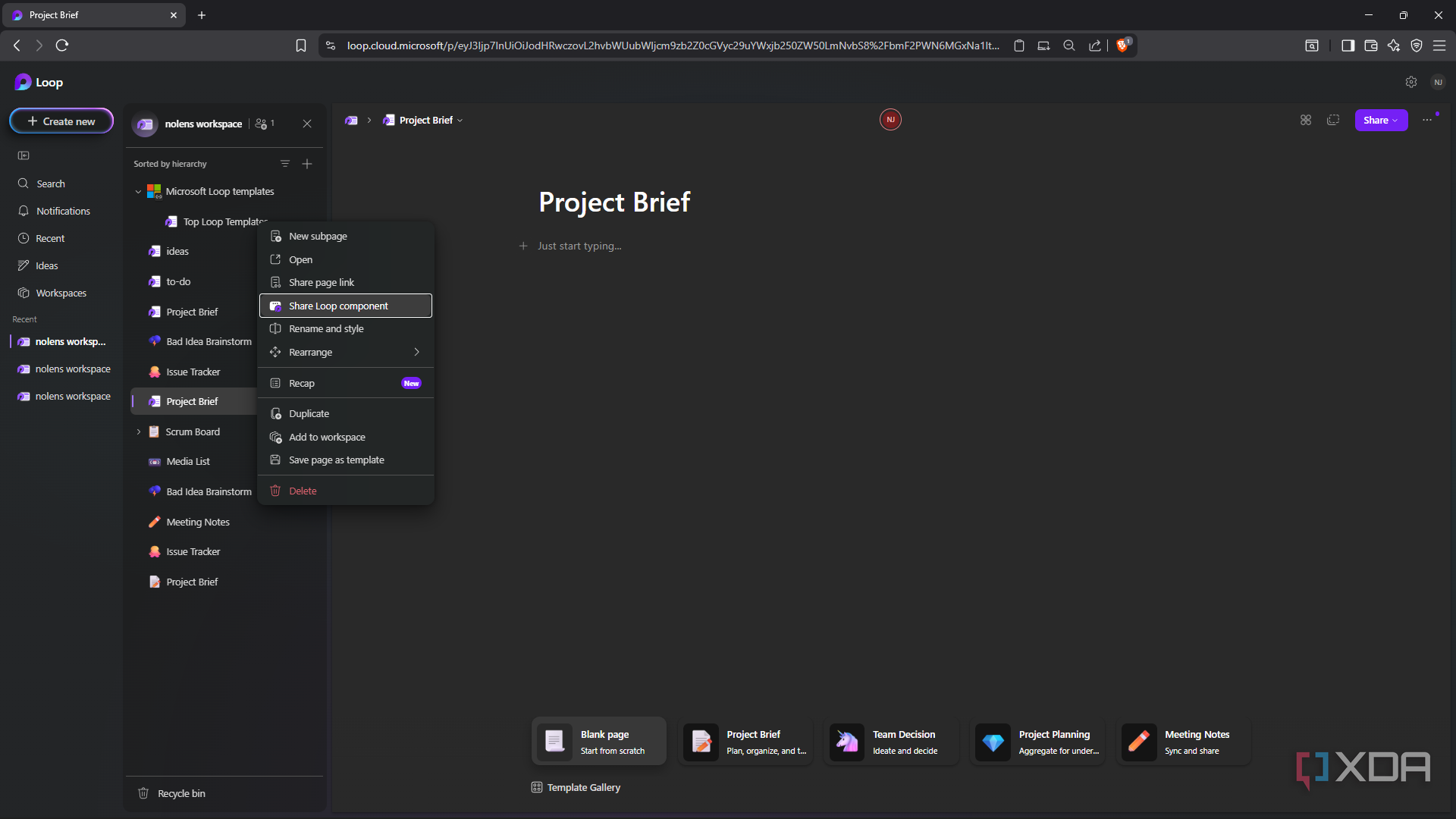The height and width of the screenshot is (819, 1456).
Task: Add new page with plus icon in workspace panel
Action: pyautogui.click(x=307, y=164)
